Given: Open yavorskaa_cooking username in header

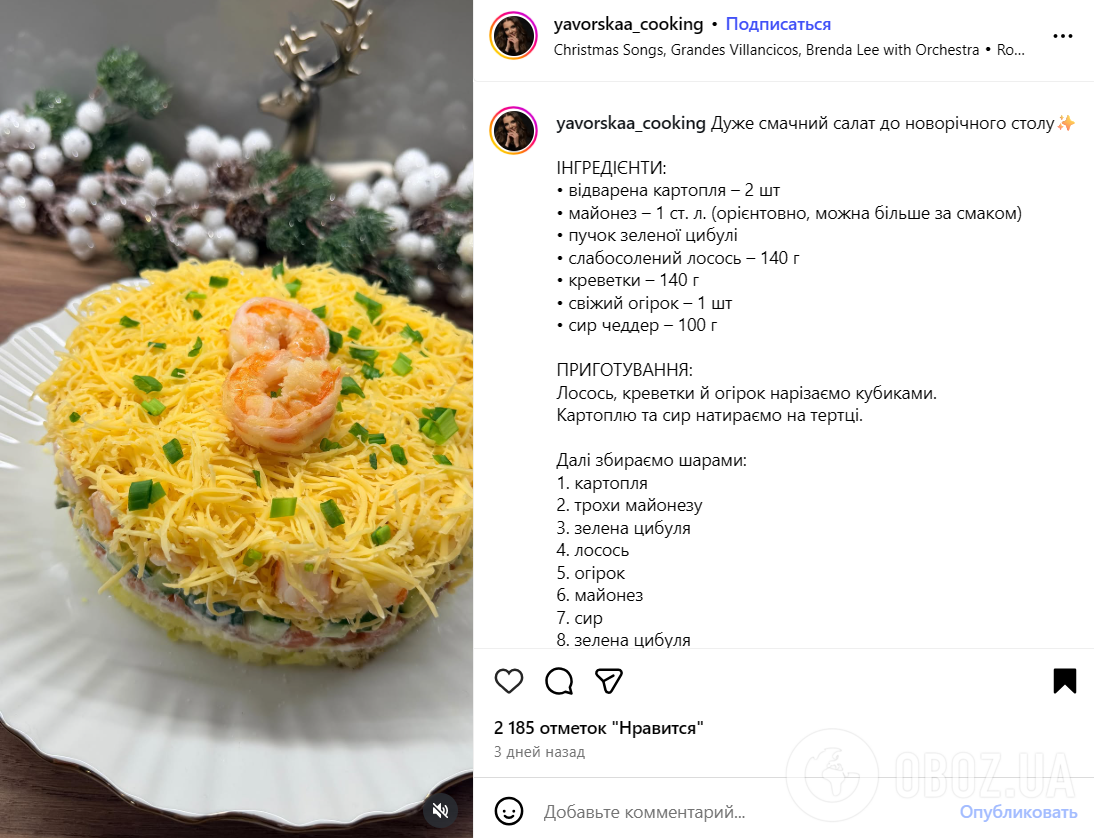Looking at the screenshot, I should pos(628,24).
